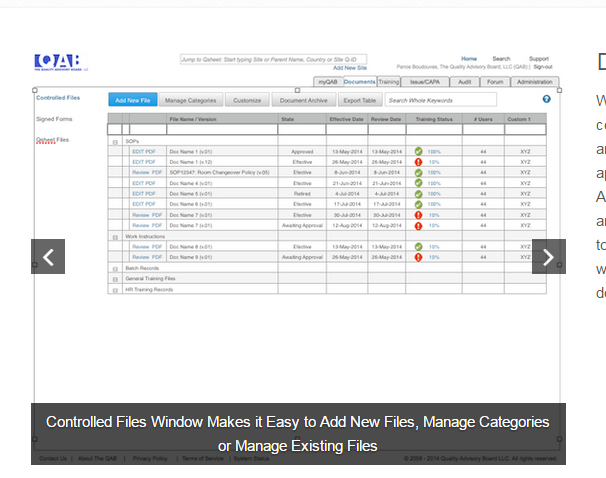Focus the Search Whole Keywords field
Image resolution: width=606 pixels, height=478 pixels.
tap(441, 100)
